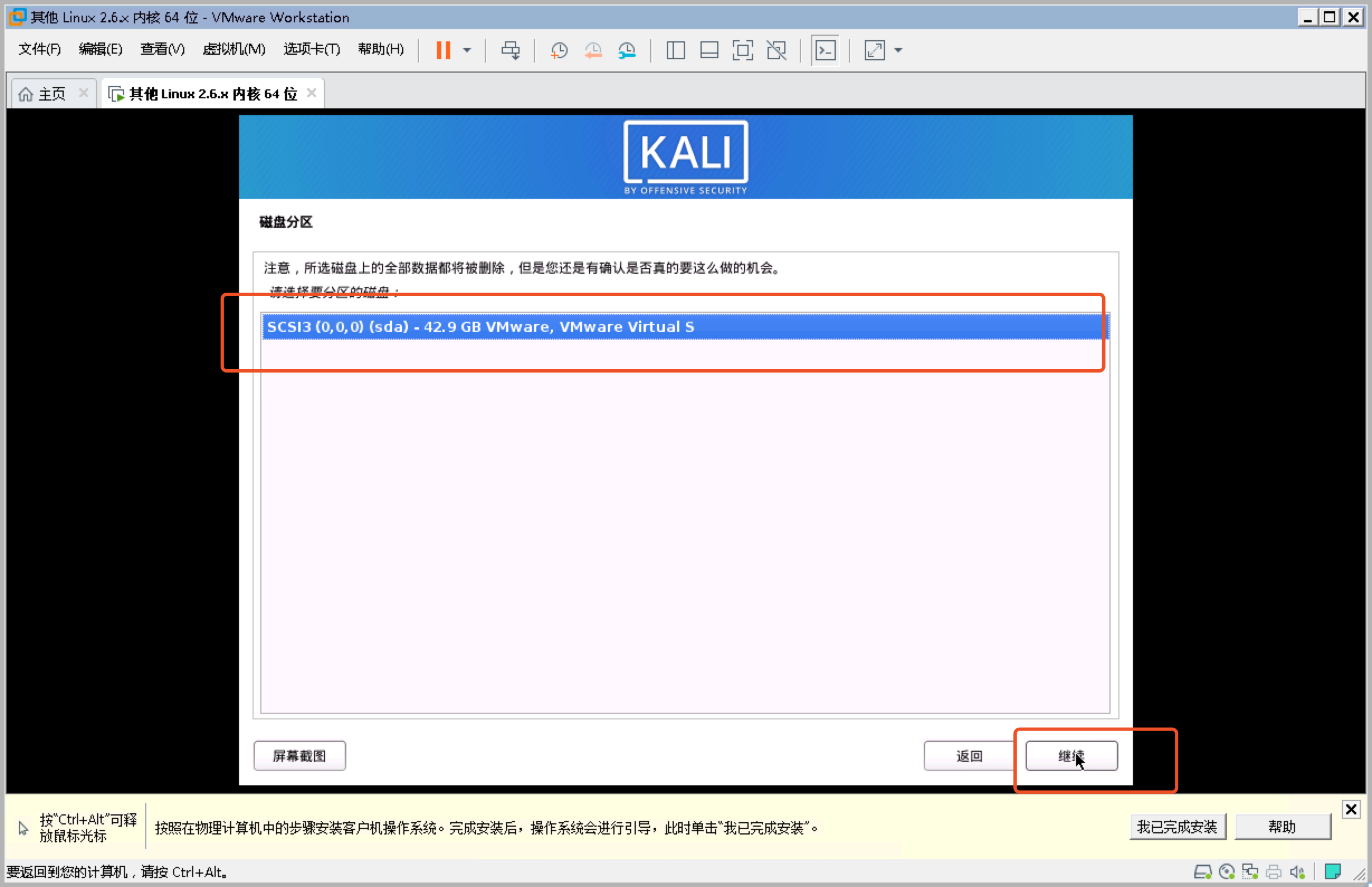This screenshot has height=887, width=1372.
Task: Click the stretch guest display icon
Action: (874, 50)
